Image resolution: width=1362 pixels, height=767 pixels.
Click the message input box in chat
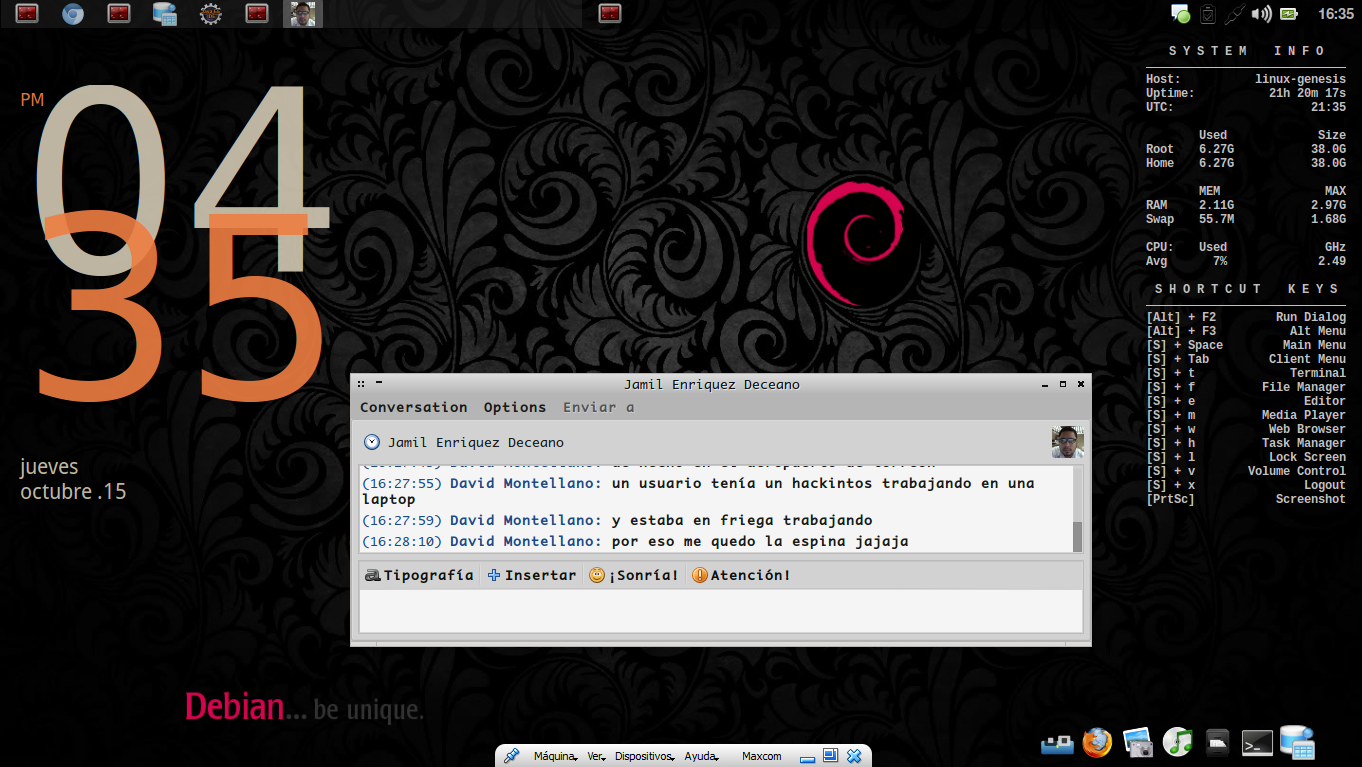(720, 610)
